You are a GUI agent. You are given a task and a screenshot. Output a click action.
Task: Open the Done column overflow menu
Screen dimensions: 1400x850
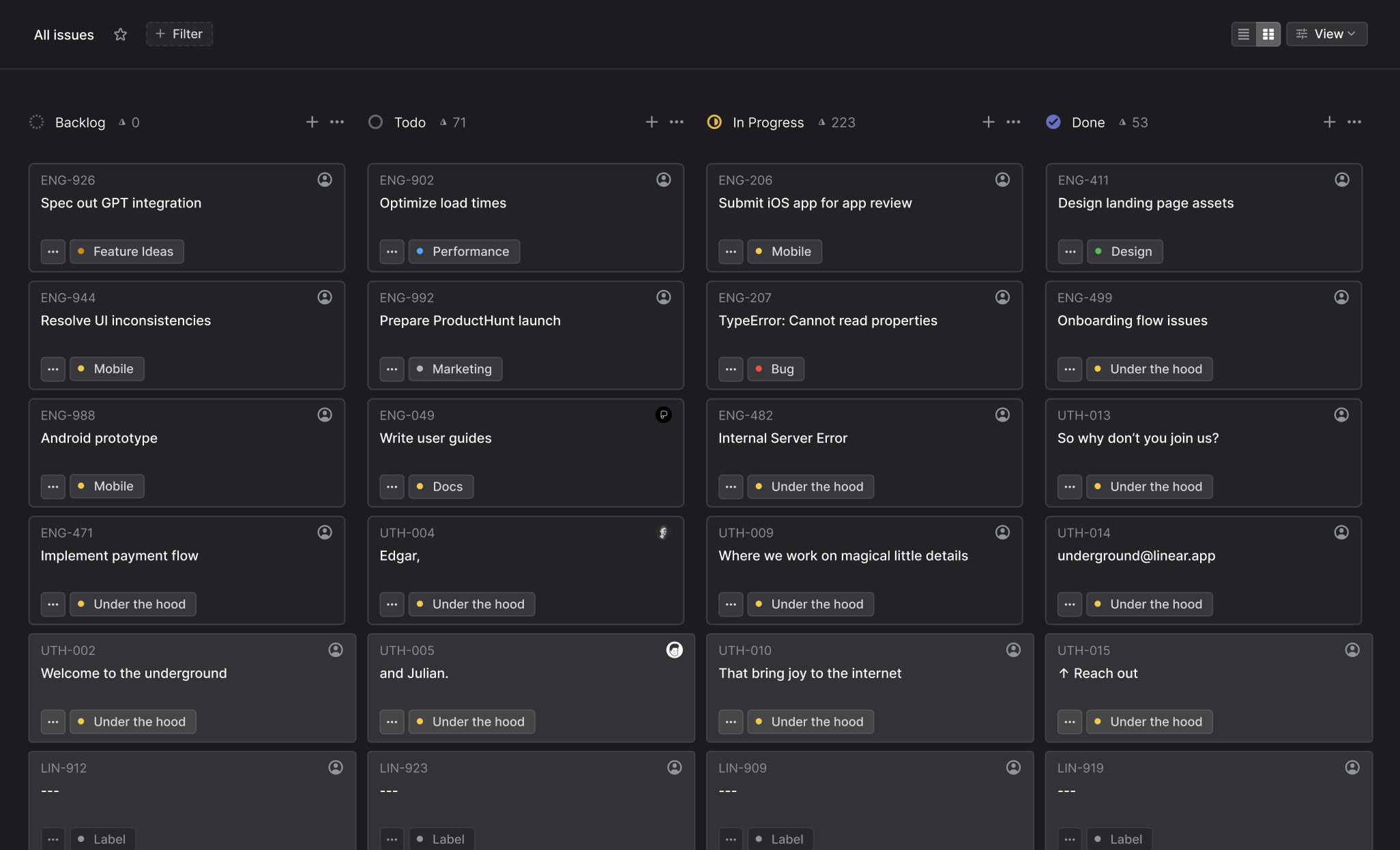pos(1355,122)
